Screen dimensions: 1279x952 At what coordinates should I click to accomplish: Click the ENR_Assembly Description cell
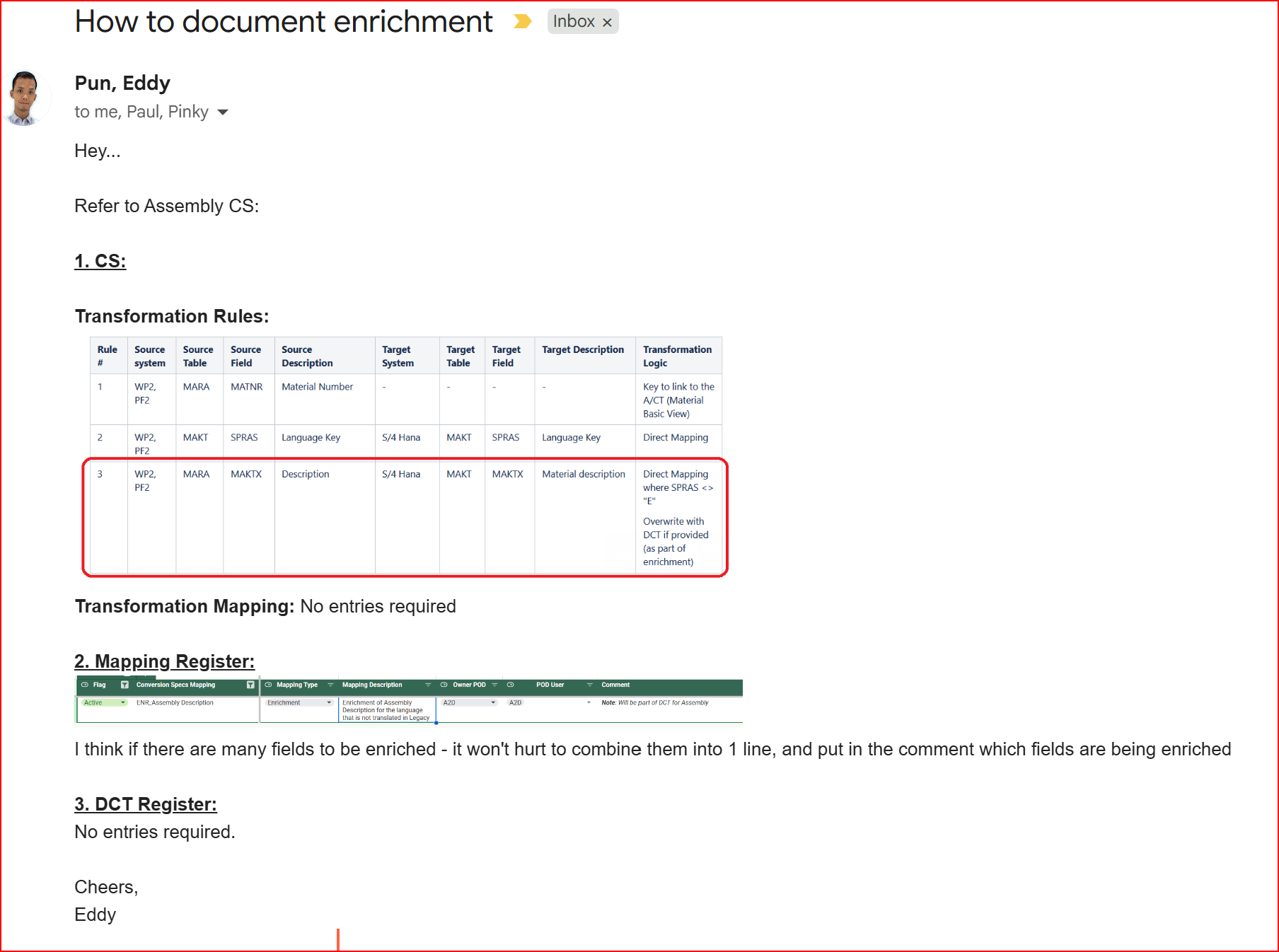[x=175, y=702]
